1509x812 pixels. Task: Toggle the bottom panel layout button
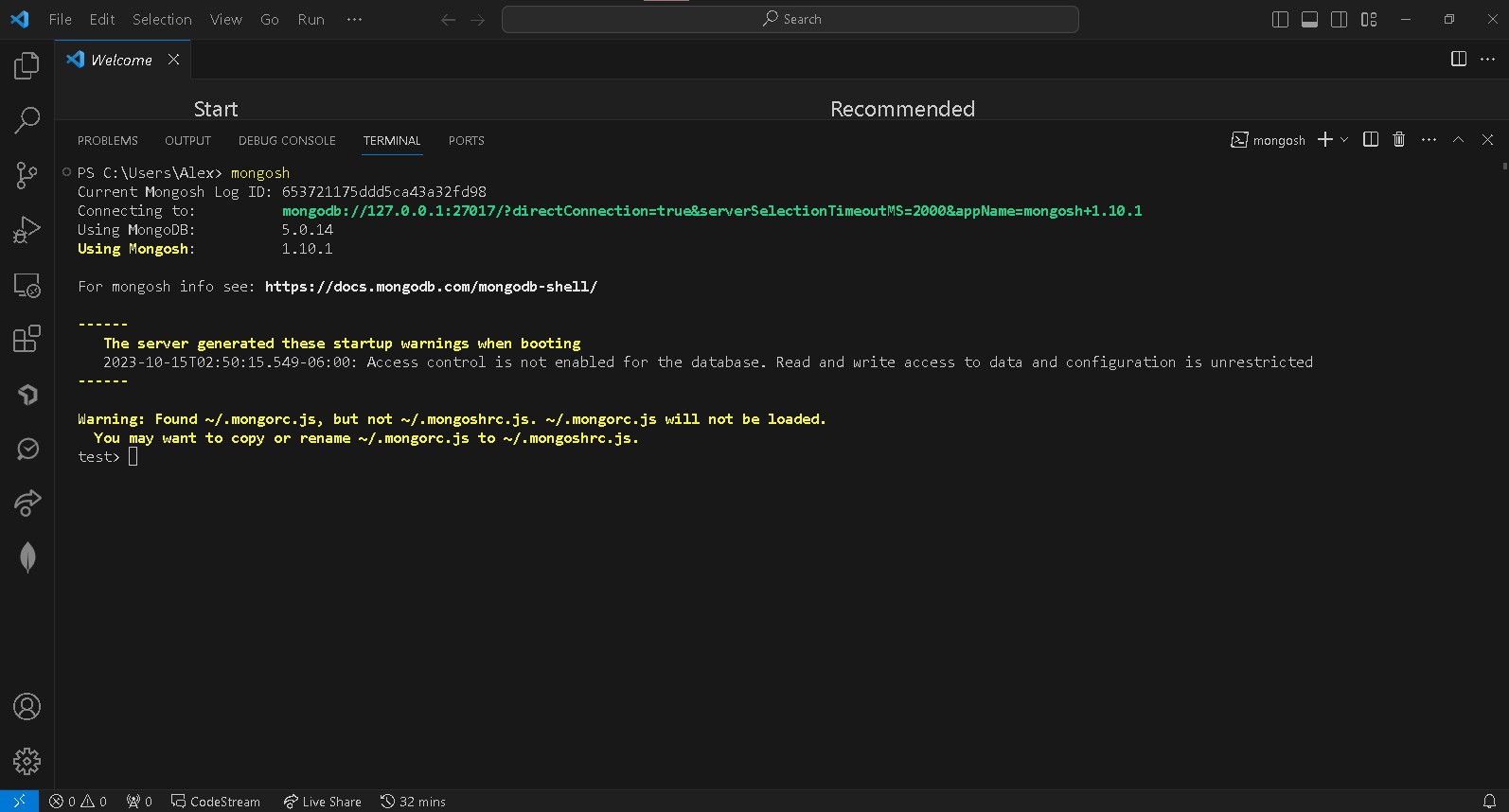coord(1309,20)
